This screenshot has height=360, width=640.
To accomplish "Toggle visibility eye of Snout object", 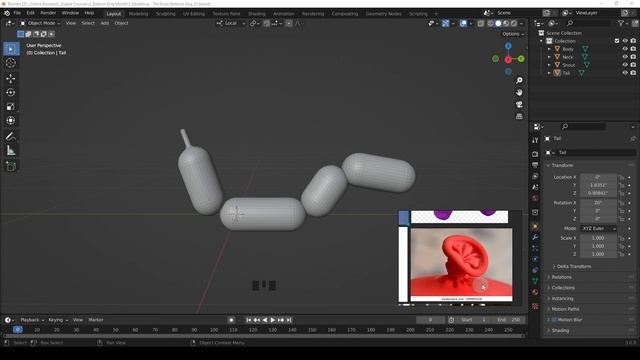I will [625, 65].
